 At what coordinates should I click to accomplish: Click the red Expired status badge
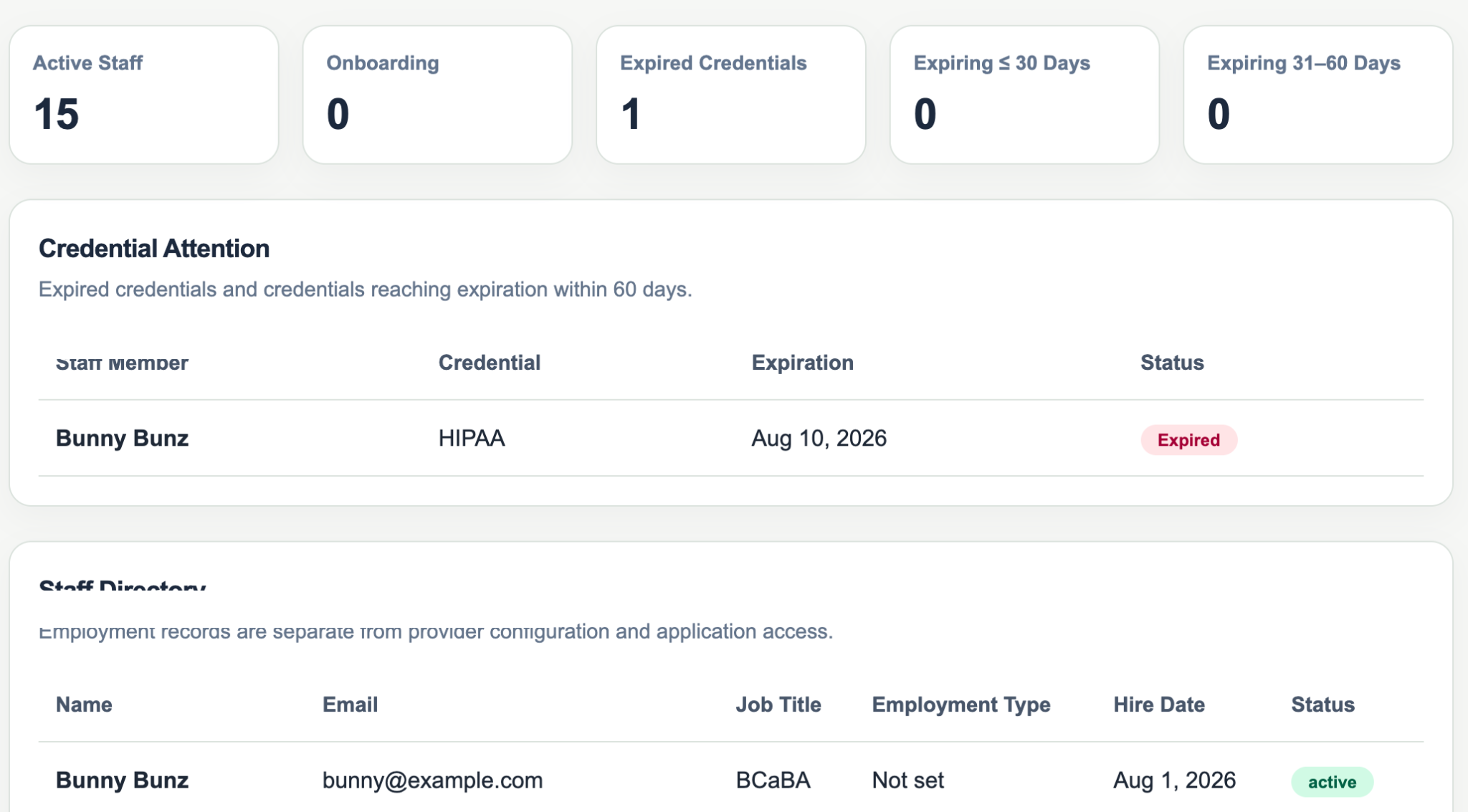point(1188,440)
